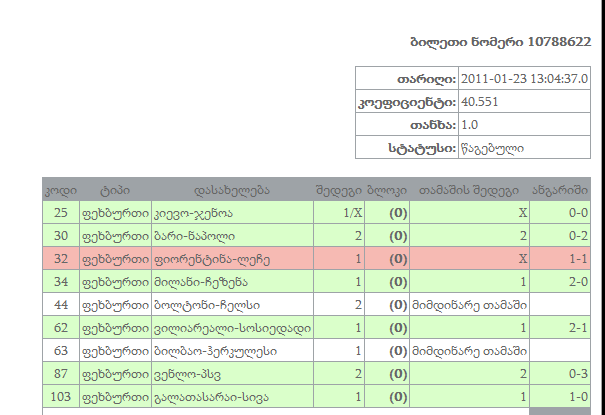The width and height of the screenshot is (605, 415).
Task: Select the amount value '1.0'
Action: click(470, 125)
